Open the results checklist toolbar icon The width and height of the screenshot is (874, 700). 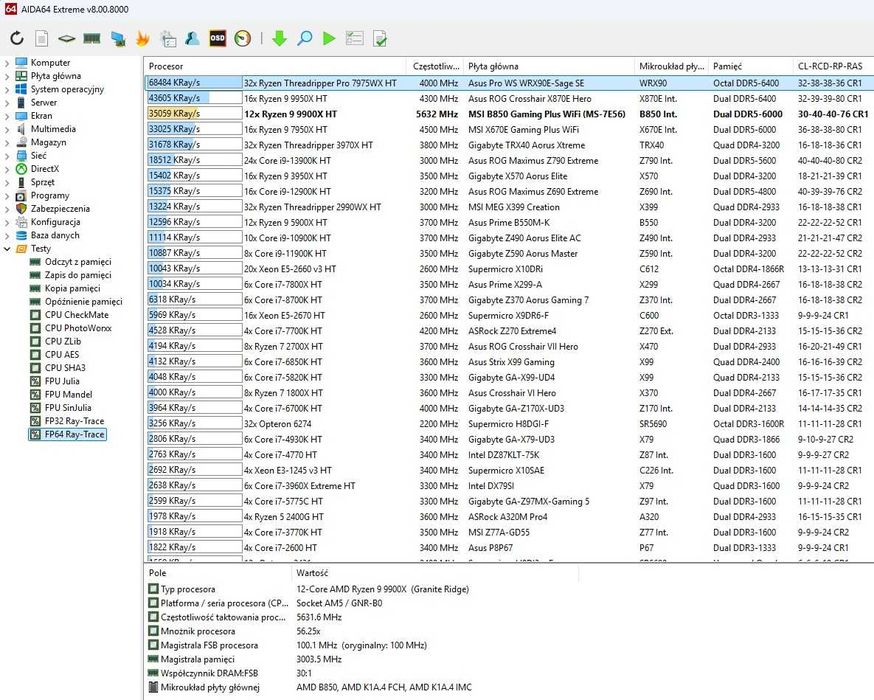pos(355,38)
